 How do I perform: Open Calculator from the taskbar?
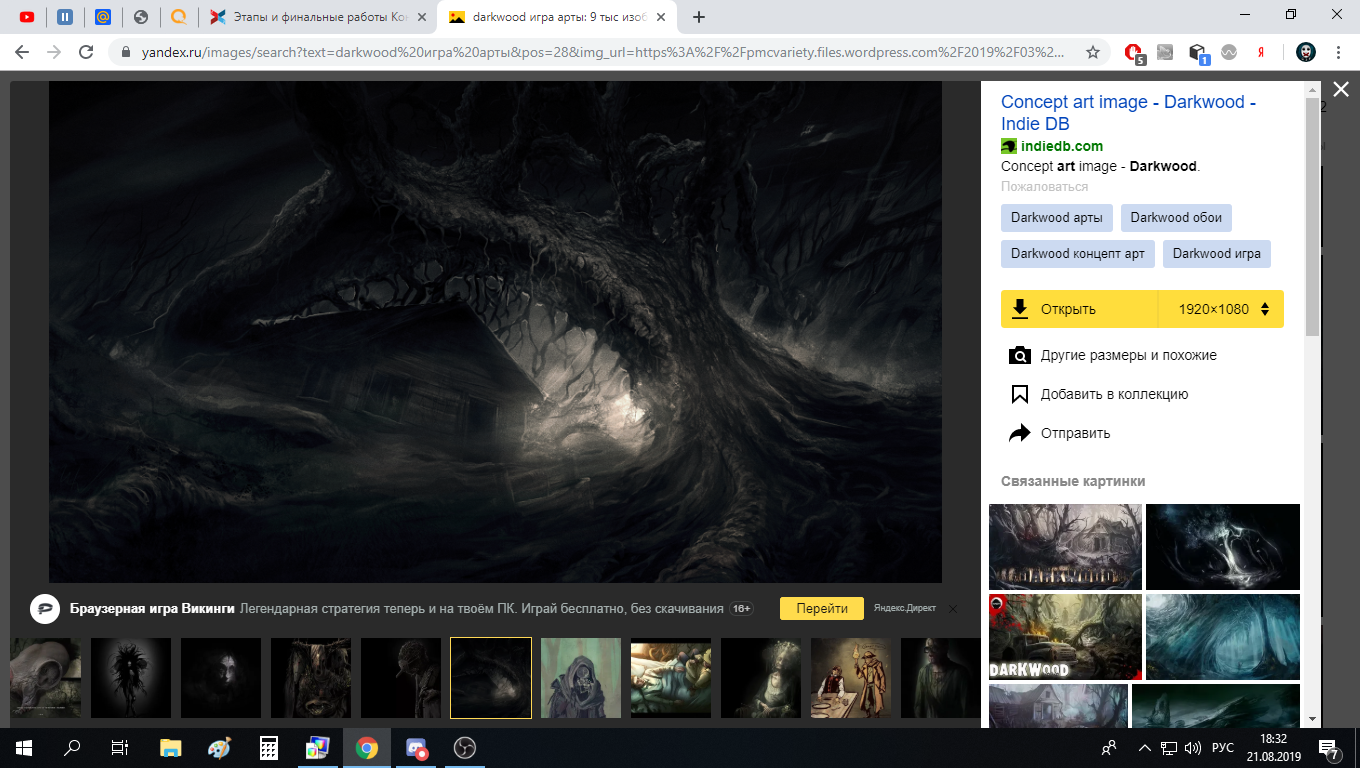[x=269, y=748]
